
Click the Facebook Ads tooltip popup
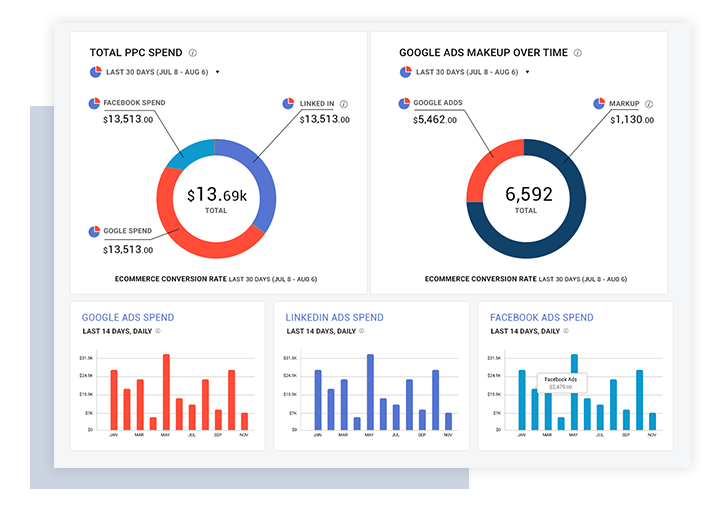(562, 383)
